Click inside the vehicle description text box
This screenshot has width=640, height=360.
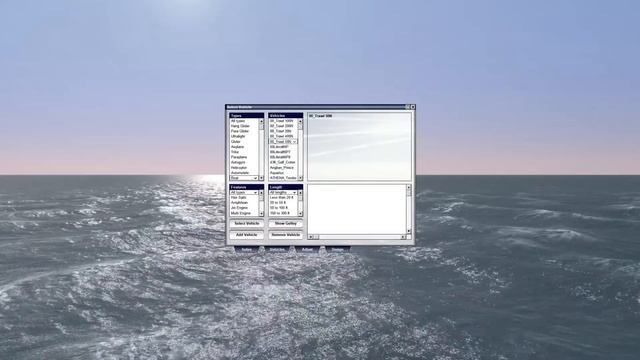[357, 209]
